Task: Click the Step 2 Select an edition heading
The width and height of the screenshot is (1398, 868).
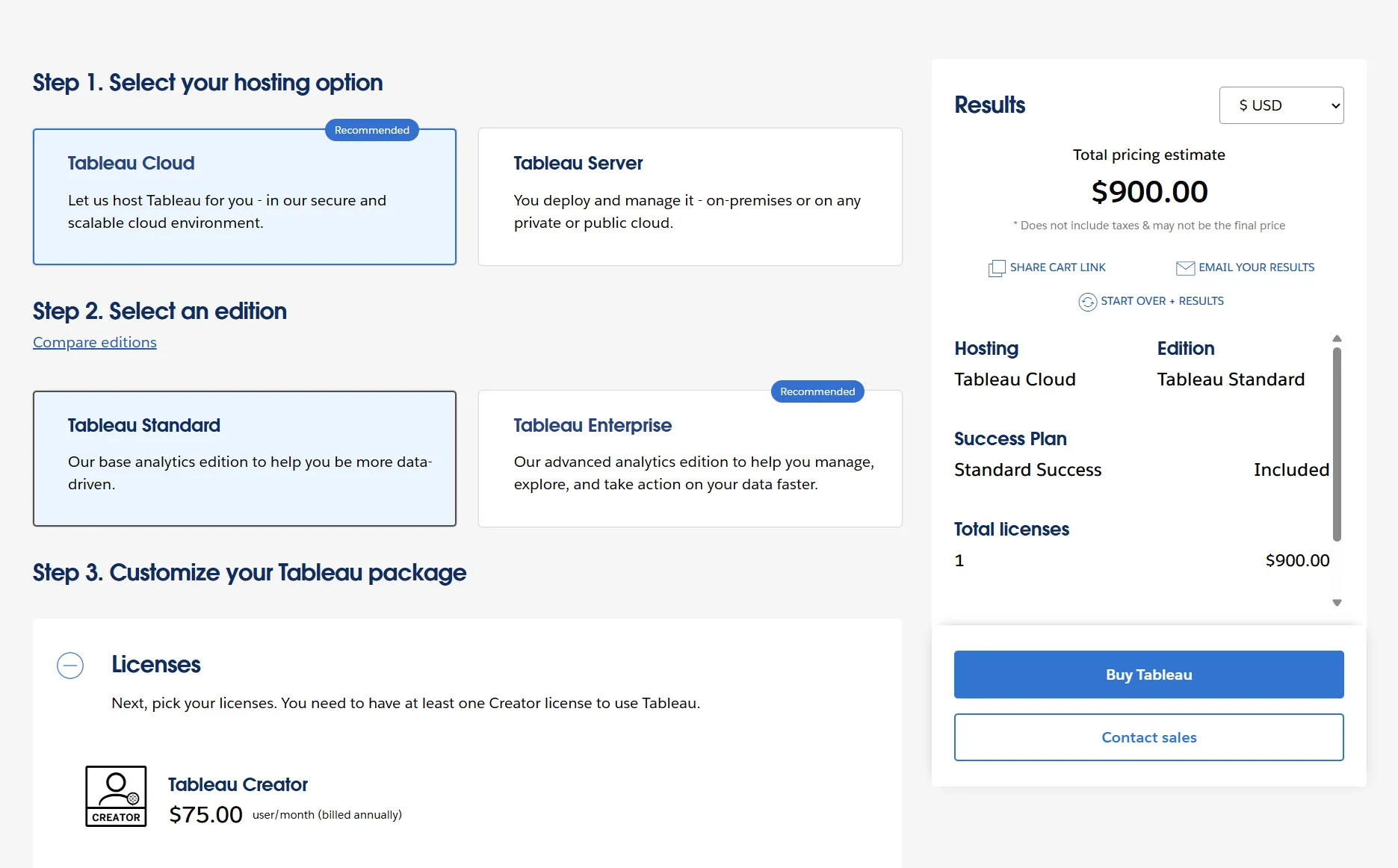Action: point(160,311)
